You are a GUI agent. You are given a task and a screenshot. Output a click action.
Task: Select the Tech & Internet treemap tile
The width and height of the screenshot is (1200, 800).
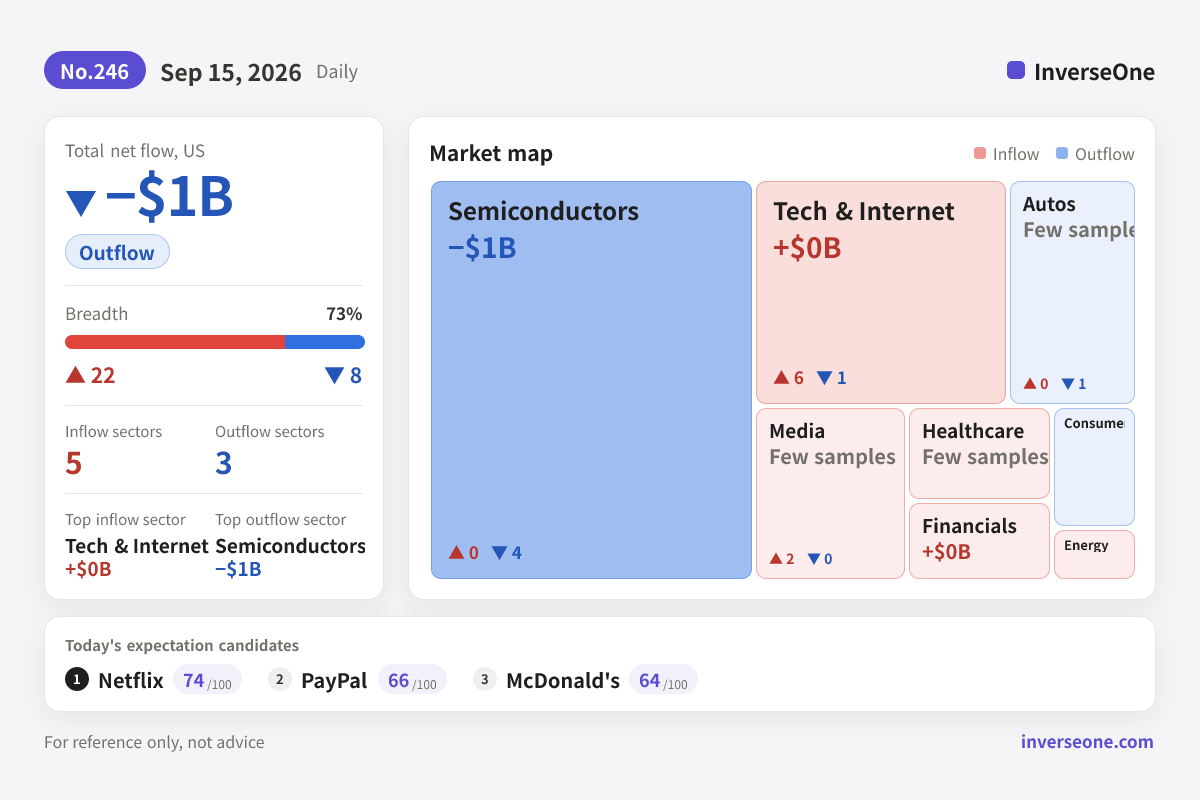tap(881, 292)
